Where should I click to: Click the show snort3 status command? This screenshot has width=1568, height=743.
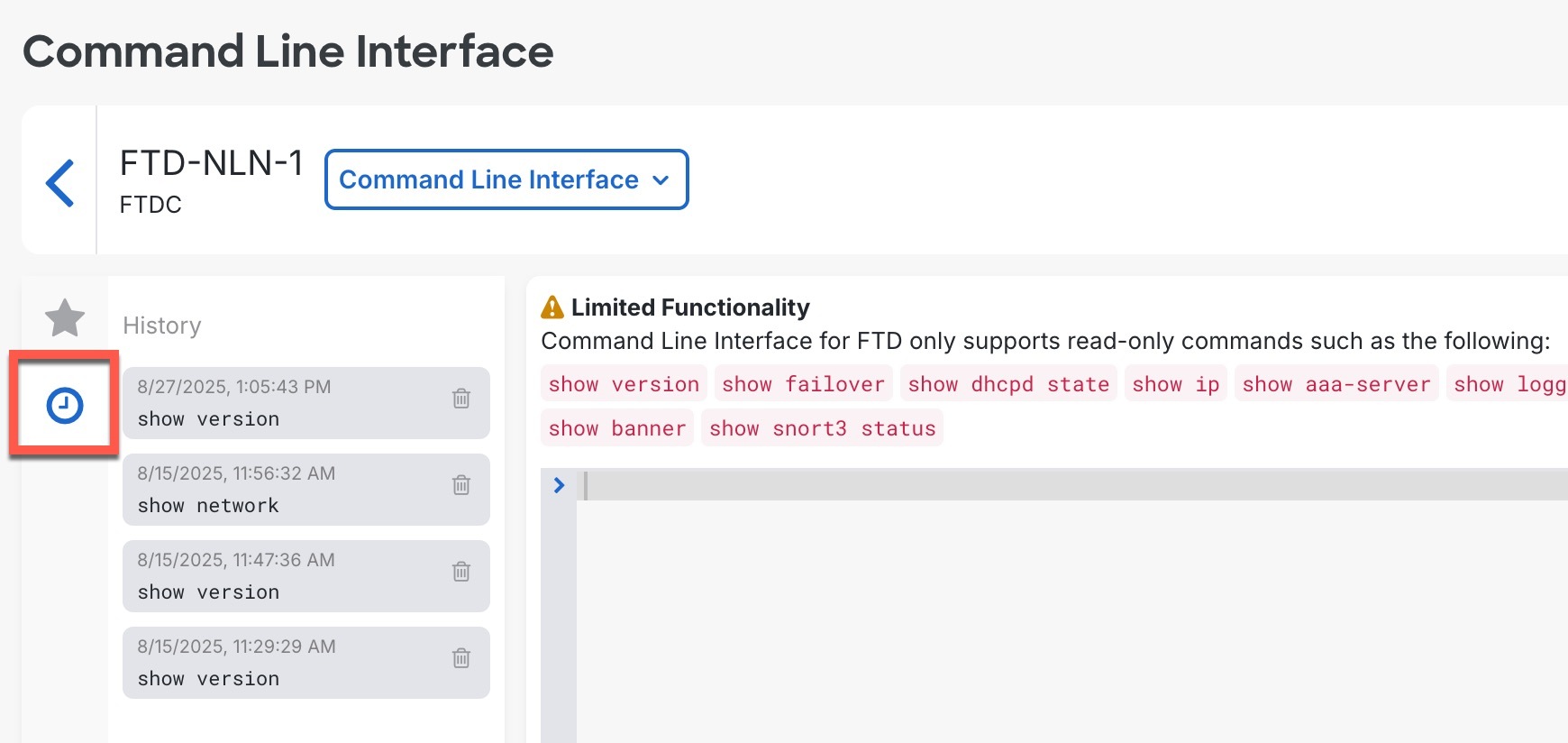pyautogui.click(x=822, y=428)
